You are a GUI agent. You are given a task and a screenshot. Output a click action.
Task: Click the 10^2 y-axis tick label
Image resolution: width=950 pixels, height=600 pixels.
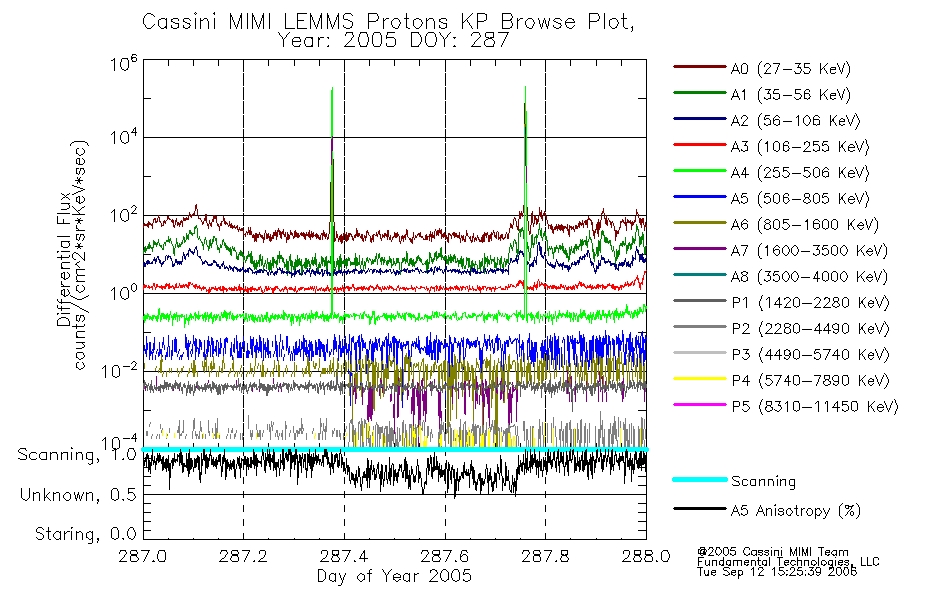coord(124,215)
